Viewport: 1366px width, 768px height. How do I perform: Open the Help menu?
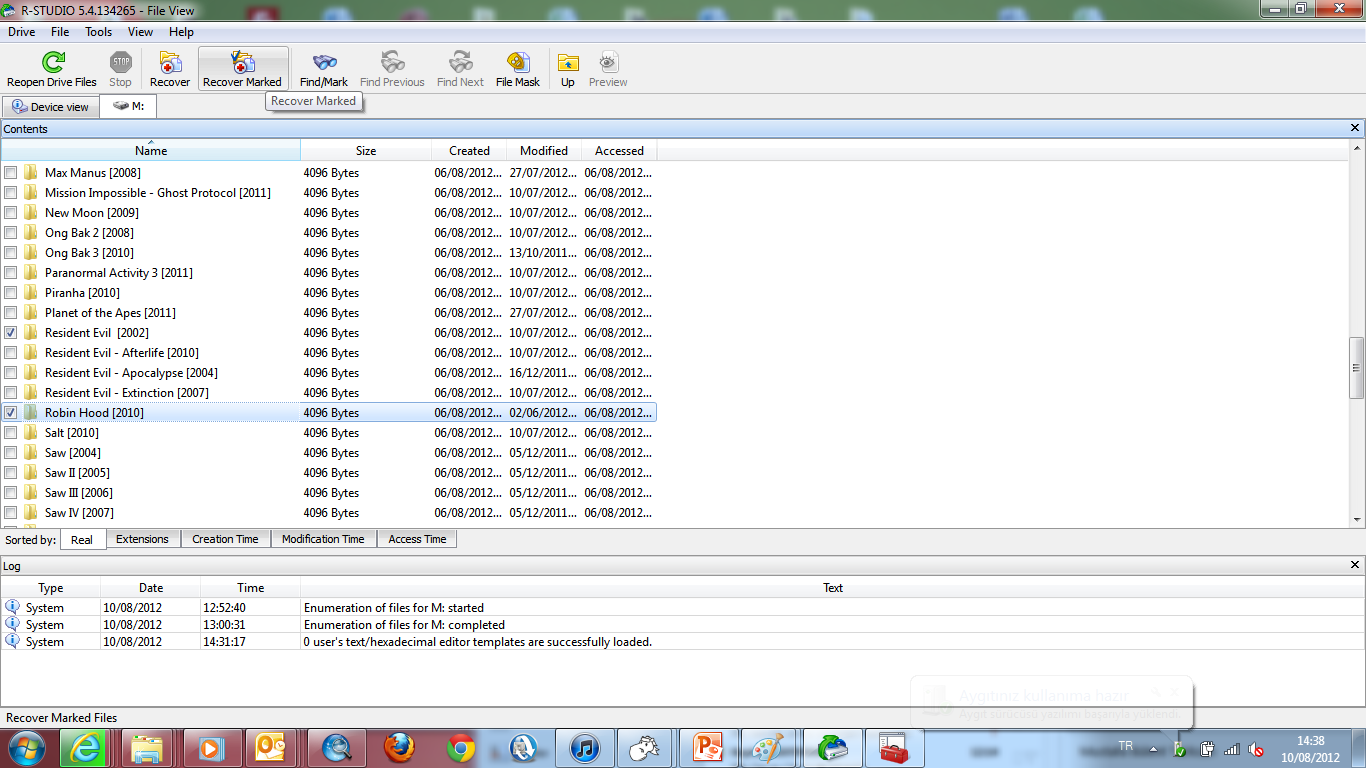pyautogui.click(x=182, y=32)
